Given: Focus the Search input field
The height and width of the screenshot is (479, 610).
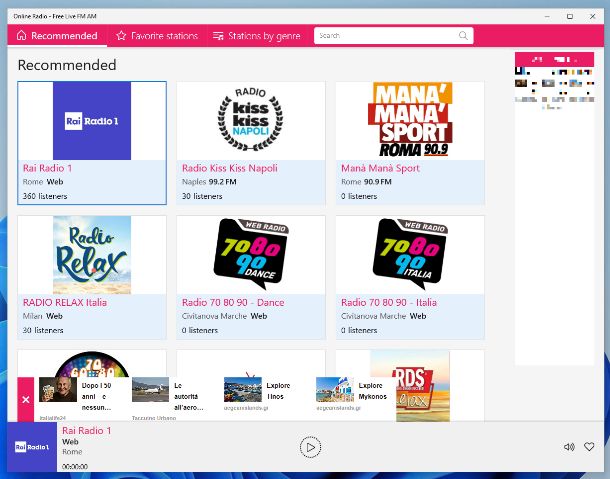Looking at the screenshot, I should click(x=393, y=36).
